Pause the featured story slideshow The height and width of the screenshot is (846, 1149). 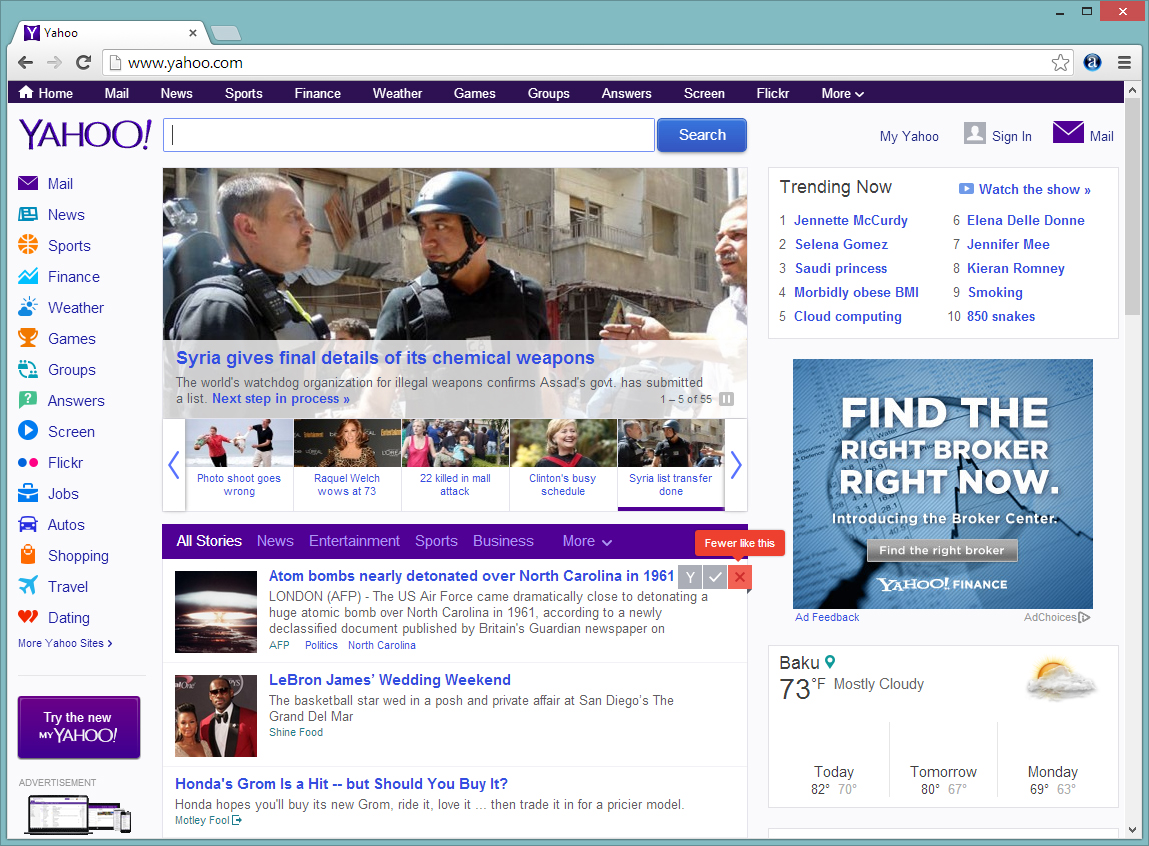click(x=726, y=399)
